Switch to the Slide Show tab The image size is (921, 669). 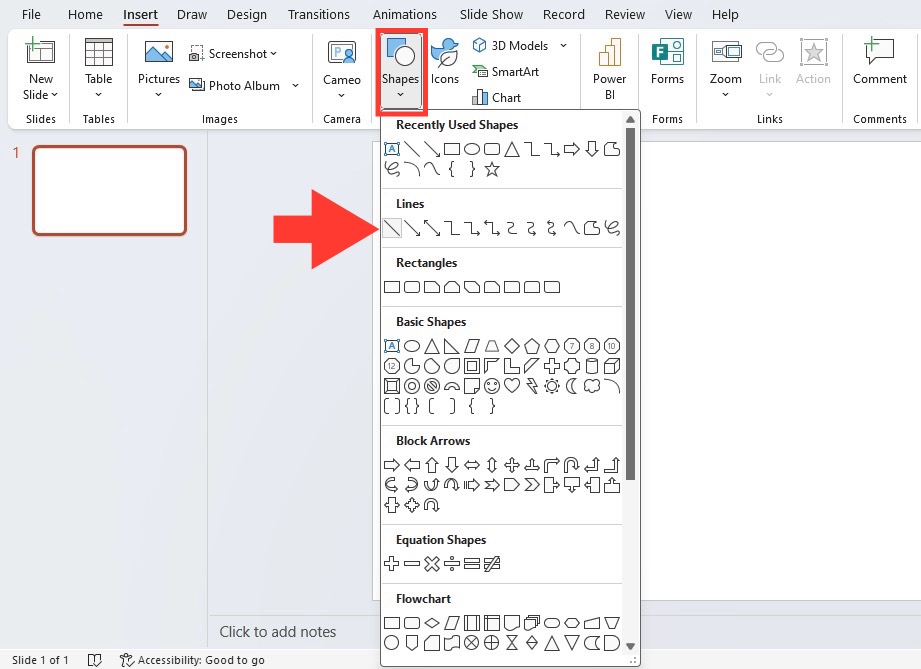(491, 15)
